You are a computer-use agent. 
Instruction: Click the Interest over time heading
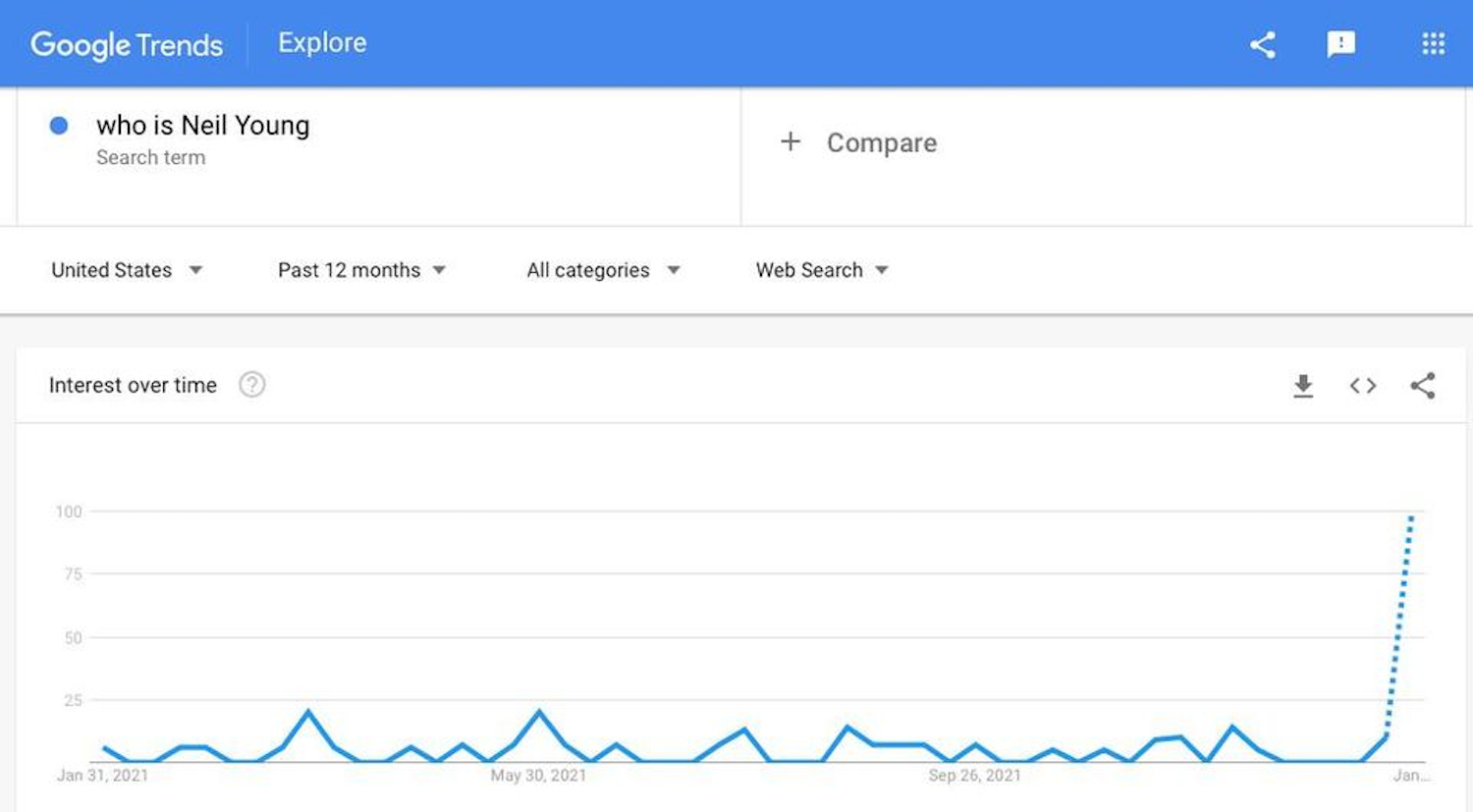click(133, 385)
